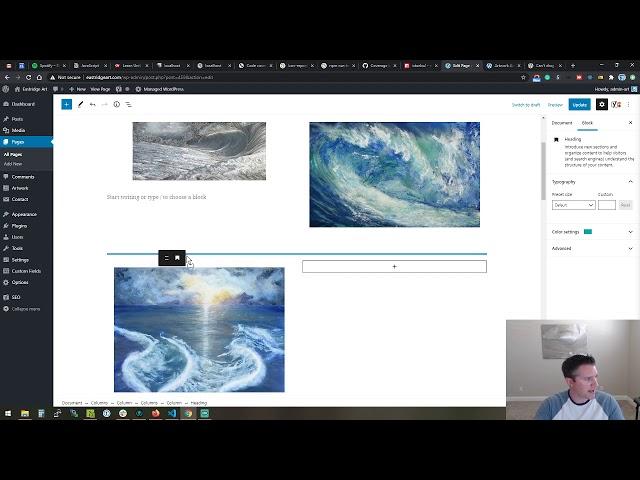Open the editor more options menu
Viewport: 640px width, 480px height.
tap(629, 104)
